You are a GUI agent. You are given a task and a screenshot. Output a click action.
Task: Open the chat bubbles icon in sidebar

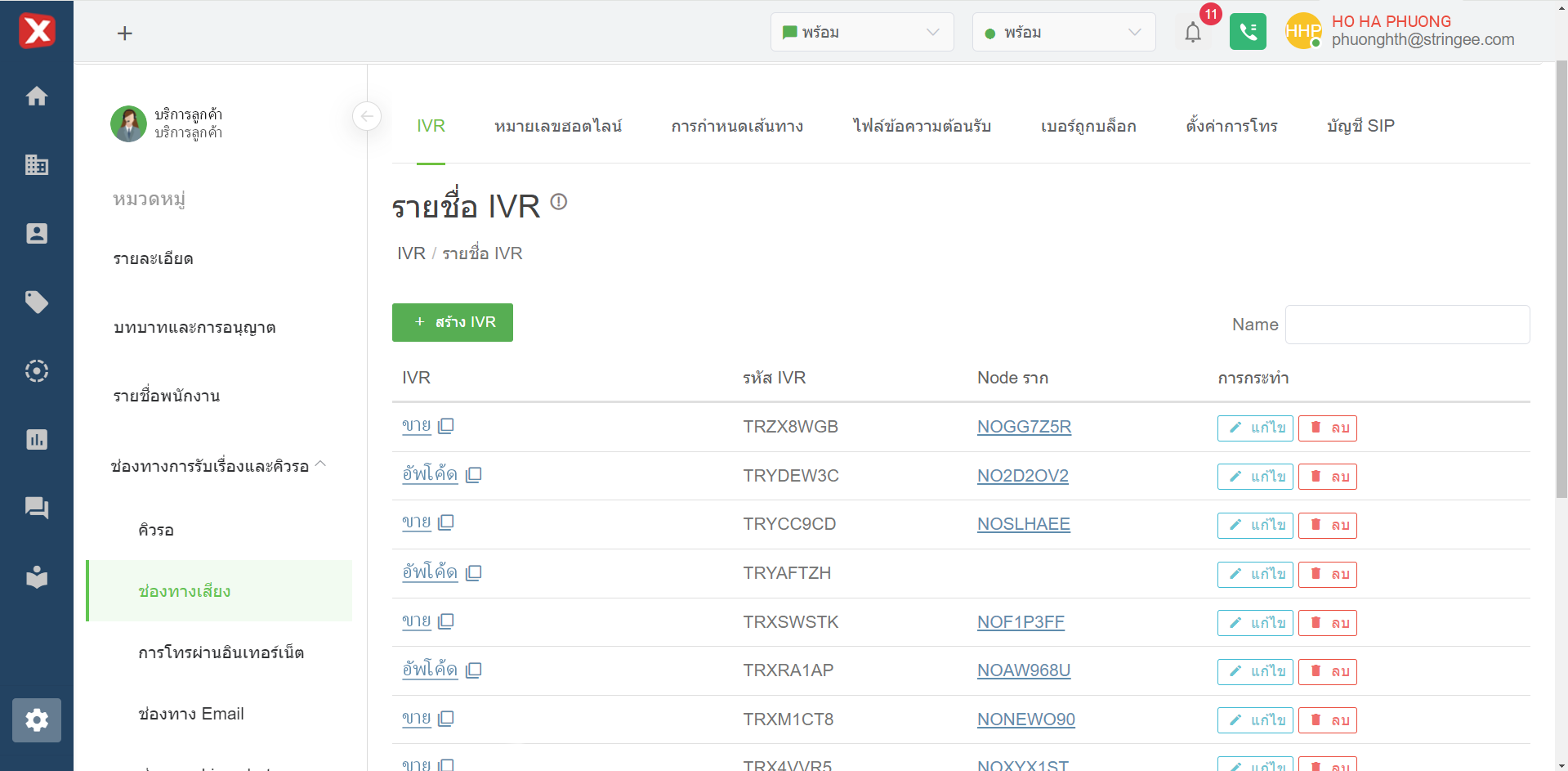coord(37,509)
